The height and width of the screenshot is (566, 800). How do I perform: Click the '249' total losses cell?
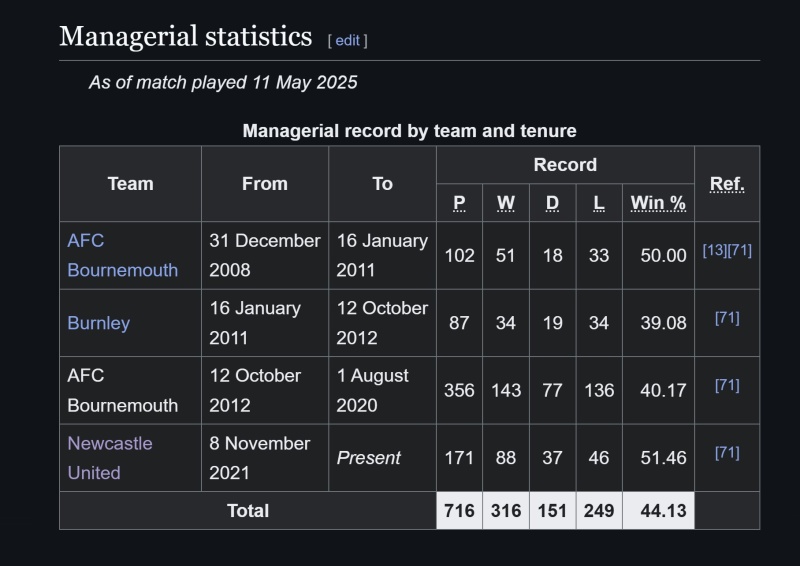(599, 511)
